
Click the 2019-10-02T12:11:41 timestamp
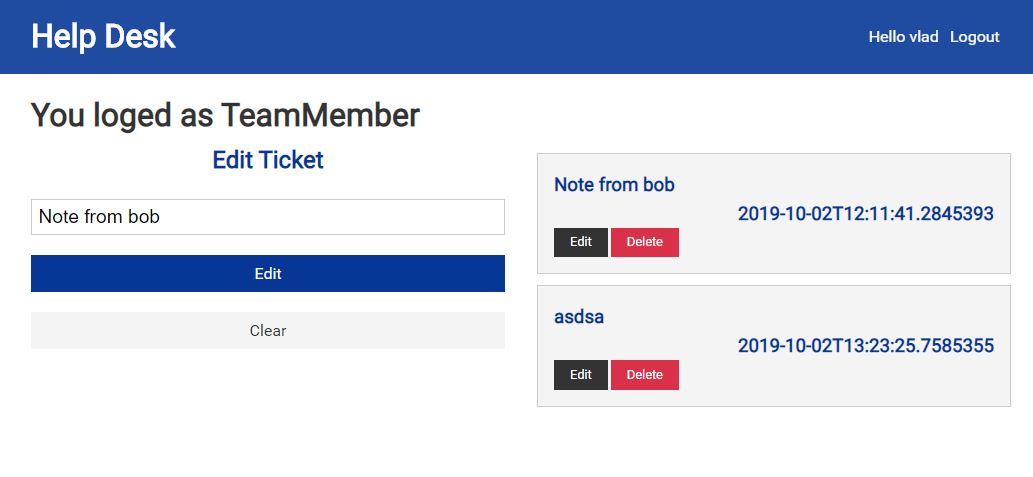pyautogui.click(x=865, y=213)
